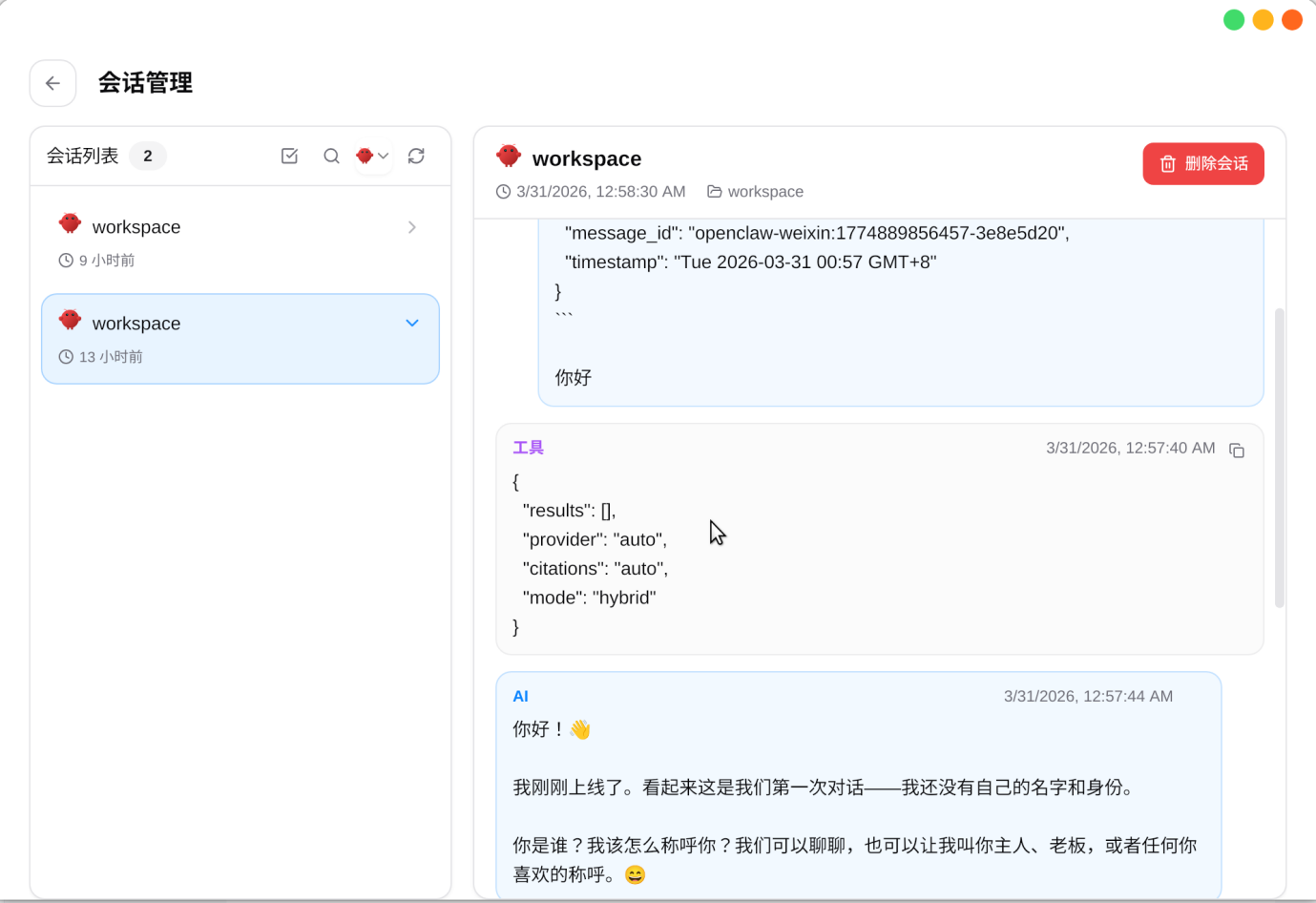Copy the 工具 message content
Screen dimensions: 1316x903
(x=1237, y=451)
